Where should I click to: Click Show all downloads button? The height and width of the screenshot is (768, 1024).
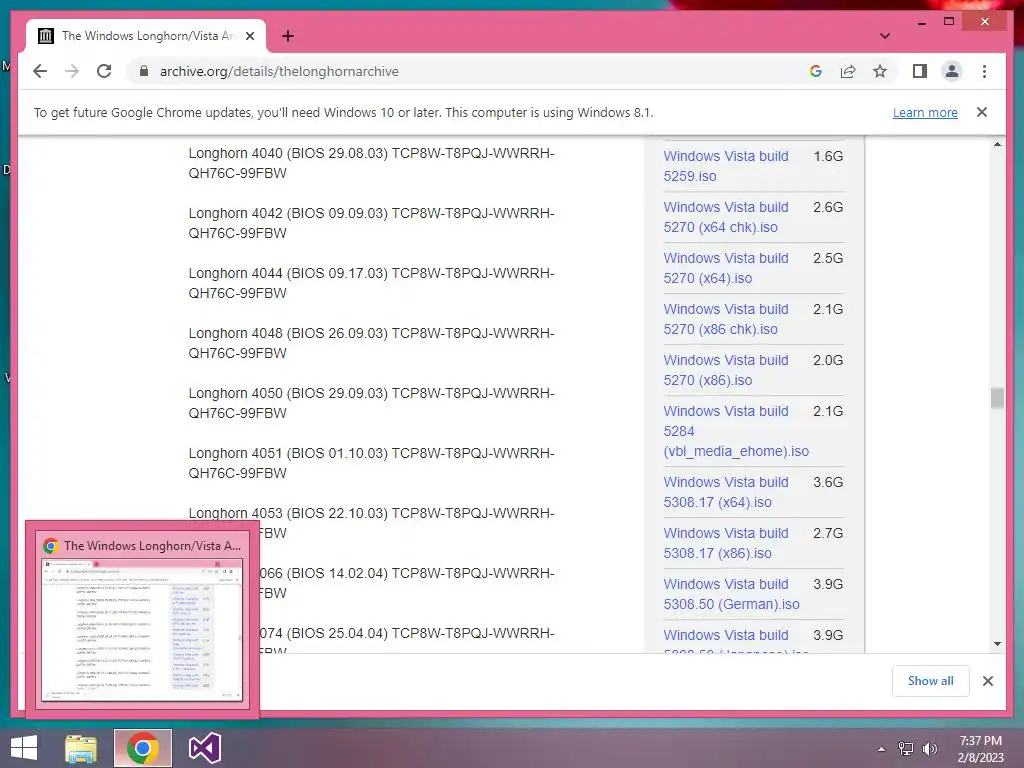[930, 680]
